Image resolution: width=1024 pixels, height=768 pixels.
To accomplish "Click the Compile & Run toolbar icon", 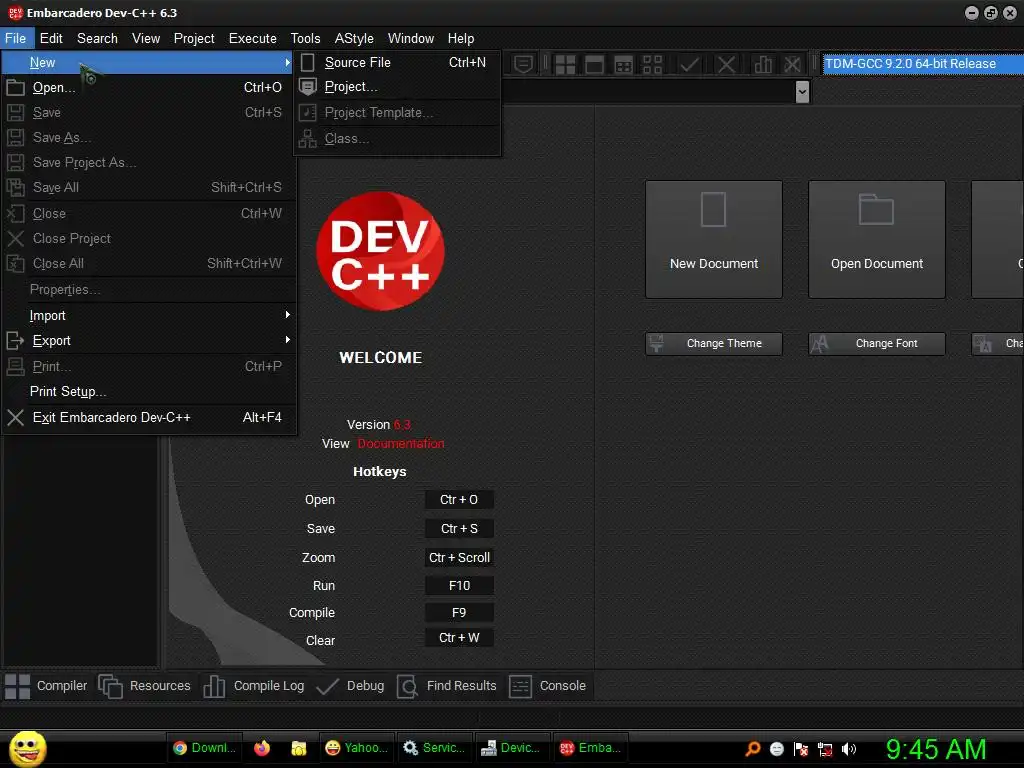I will click(624, 64).
